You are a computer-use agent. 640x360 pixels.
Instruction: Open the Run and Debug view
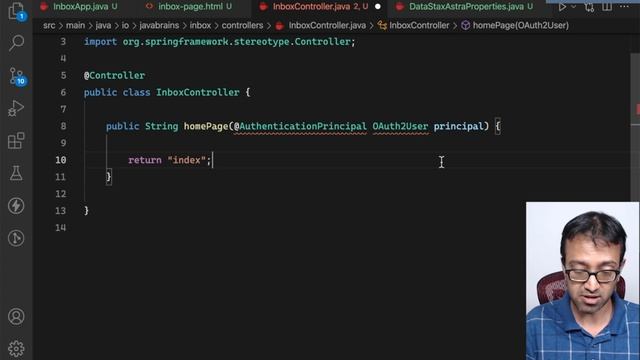point(16,108)
